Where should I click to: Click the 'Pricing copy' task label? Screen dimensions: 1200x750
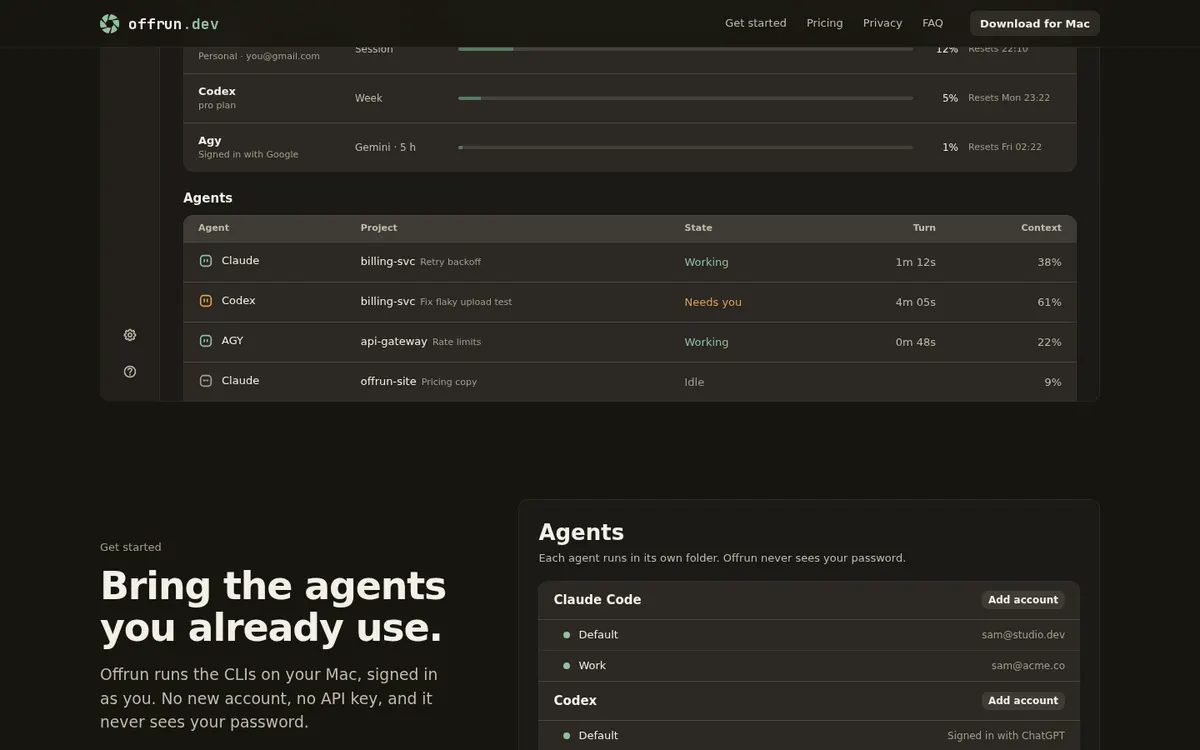pyautogui.click(x=449, y=382)
